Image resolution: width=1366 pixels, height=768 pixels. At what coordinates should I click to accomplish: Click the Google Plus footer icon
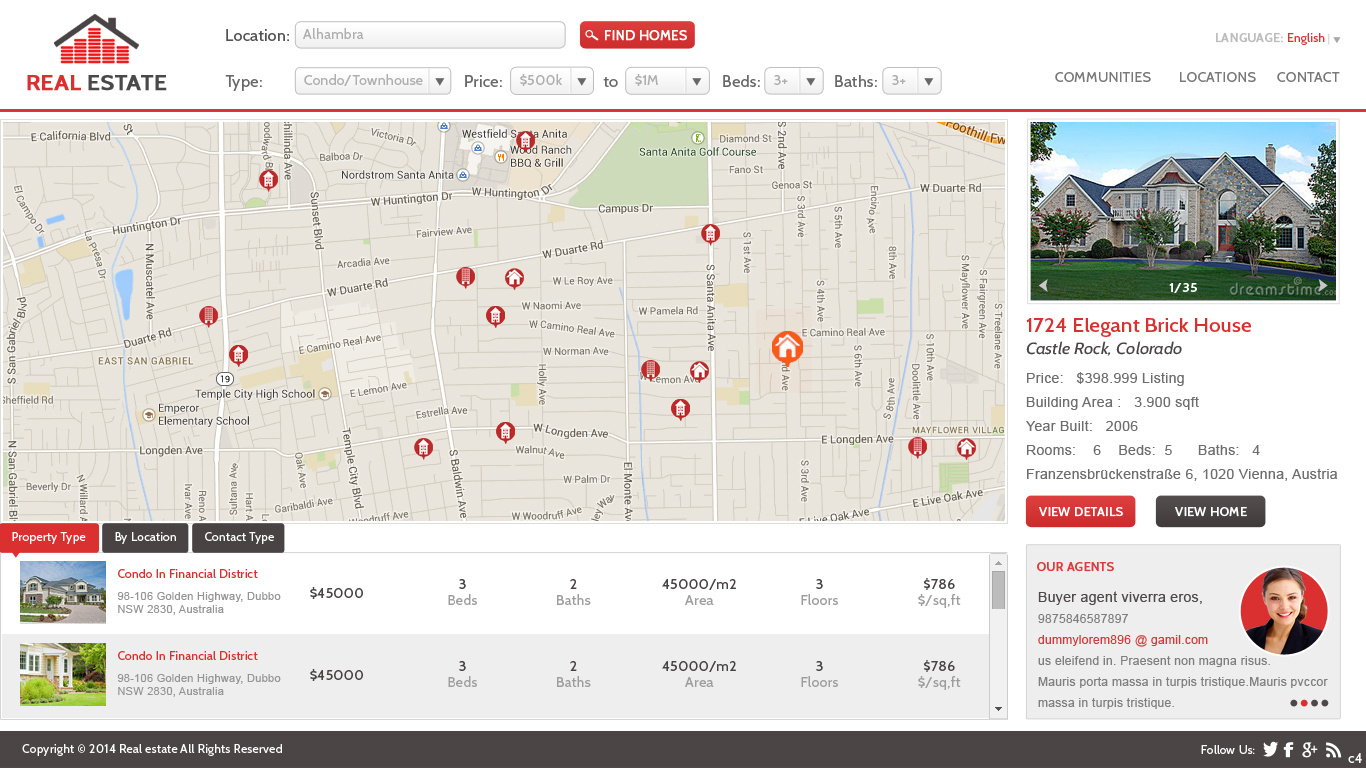tap(1309, 749)
